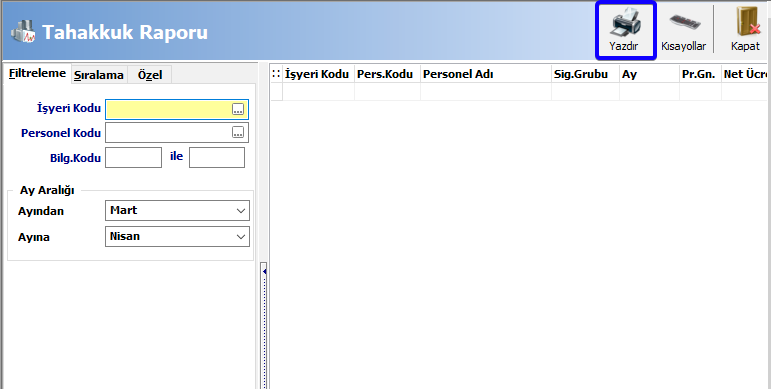Sort by Personel Adı column header

(x=486, y=74)
